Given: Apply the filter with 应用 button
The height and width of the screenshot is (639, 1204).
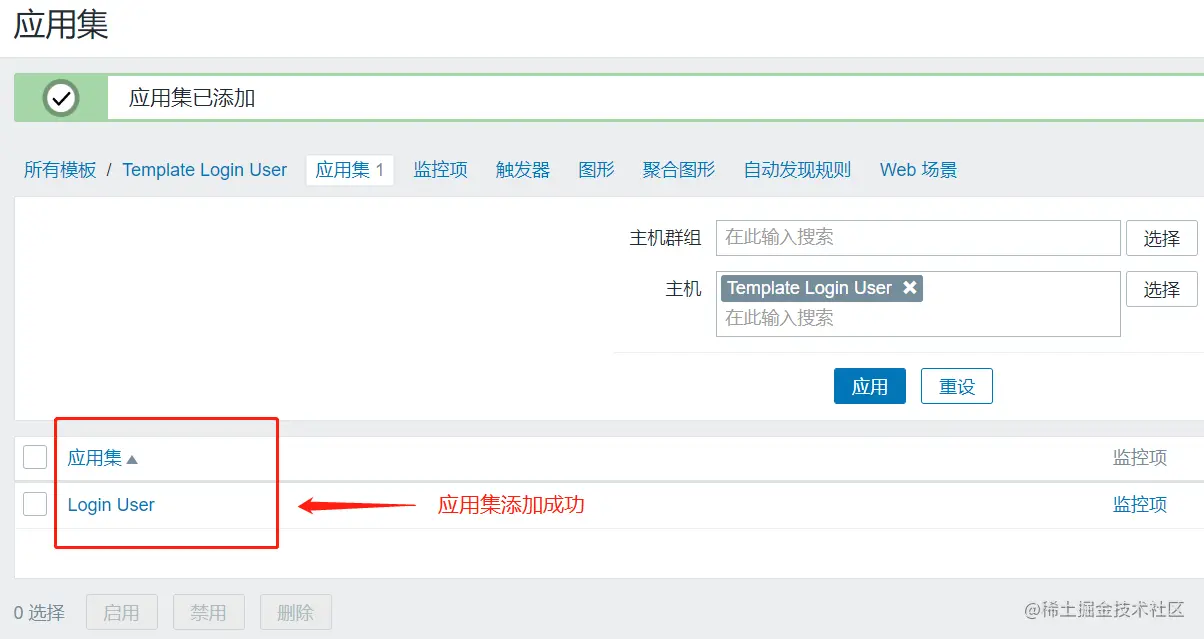Looking at the screenshot, I should pyautogui.click(x=870, y=386).
